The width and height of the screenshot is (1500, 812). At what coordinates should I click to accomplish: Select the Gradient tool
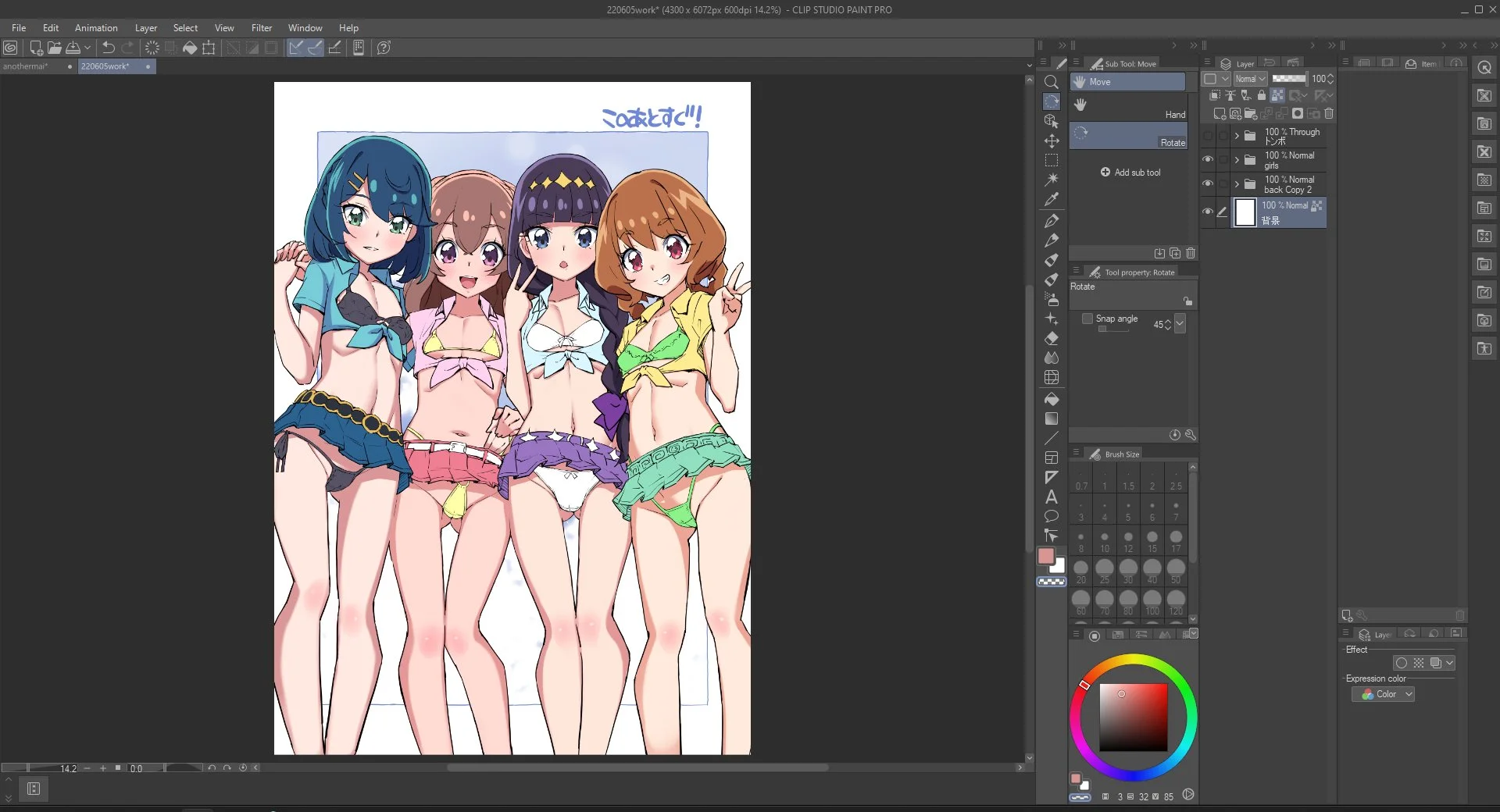[1052, 419]
